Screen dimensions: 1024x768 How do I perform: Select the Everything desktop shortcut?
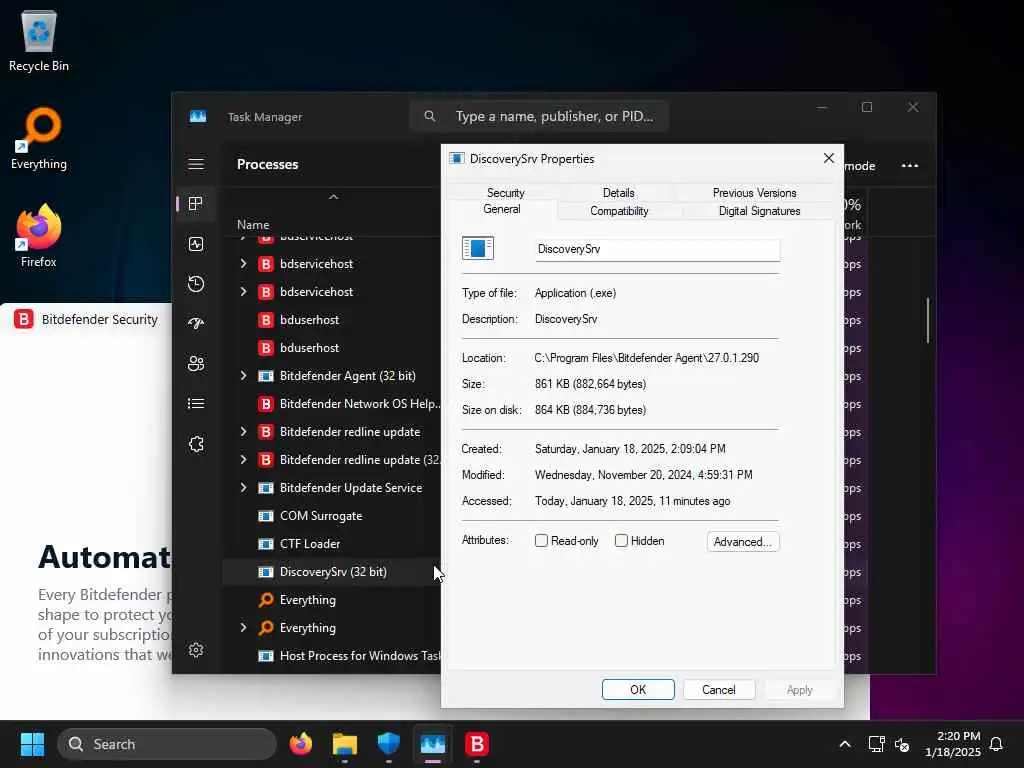[x=39, y=138]
